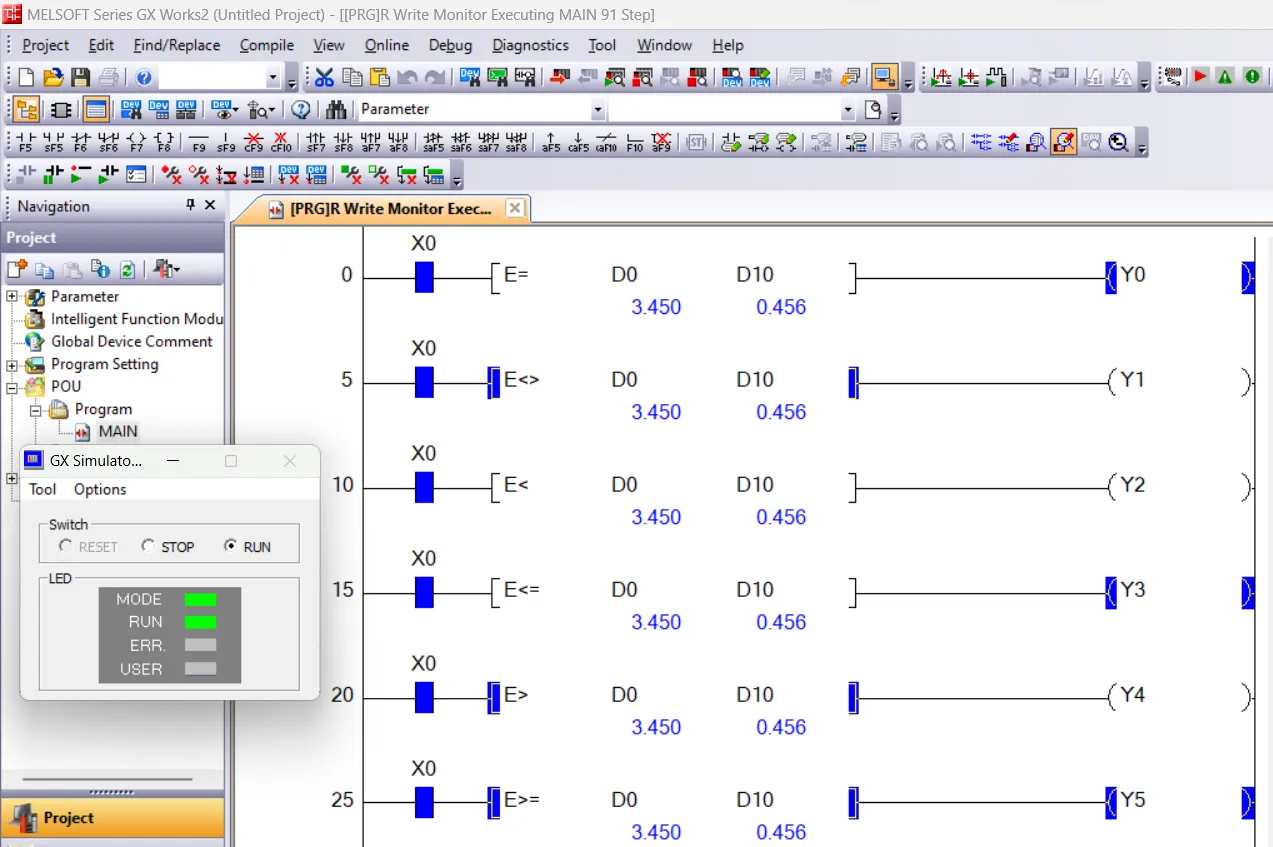1273x847 pixels.
Task: Insert an application instruction with F8
Action: click(164, 142)
